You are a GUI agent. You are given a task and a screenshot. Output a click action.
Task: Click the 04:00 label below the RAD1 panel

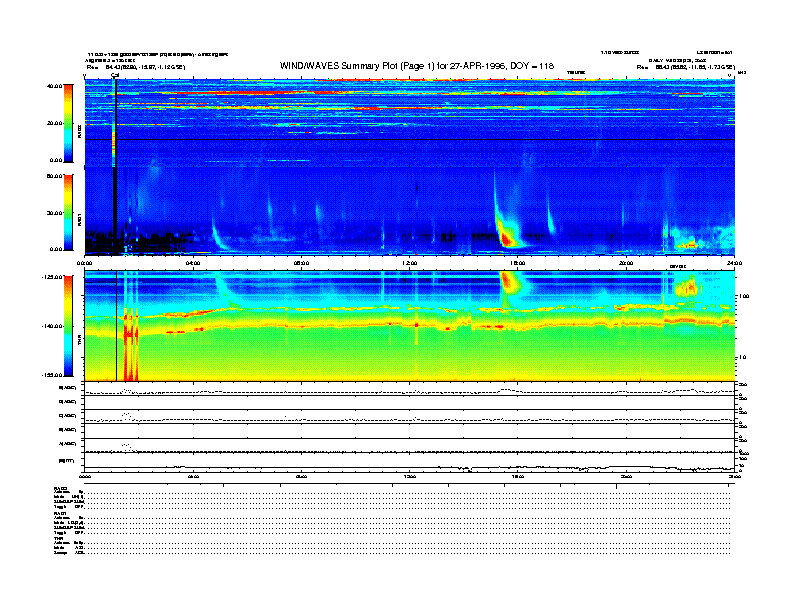(193, 263)
